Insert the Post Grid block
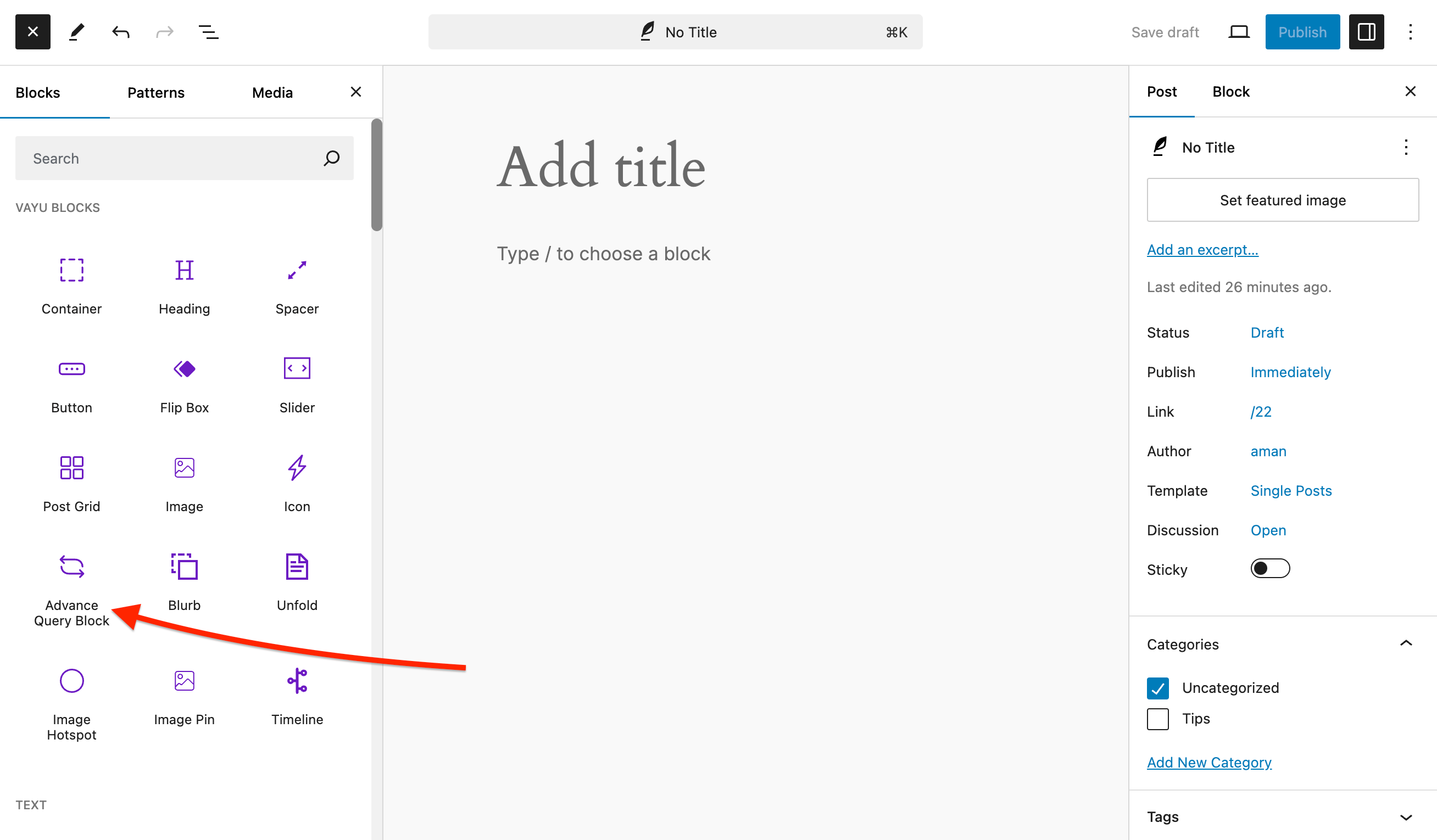This screenshot has width=1437, height=840. (x=71, y=482)
